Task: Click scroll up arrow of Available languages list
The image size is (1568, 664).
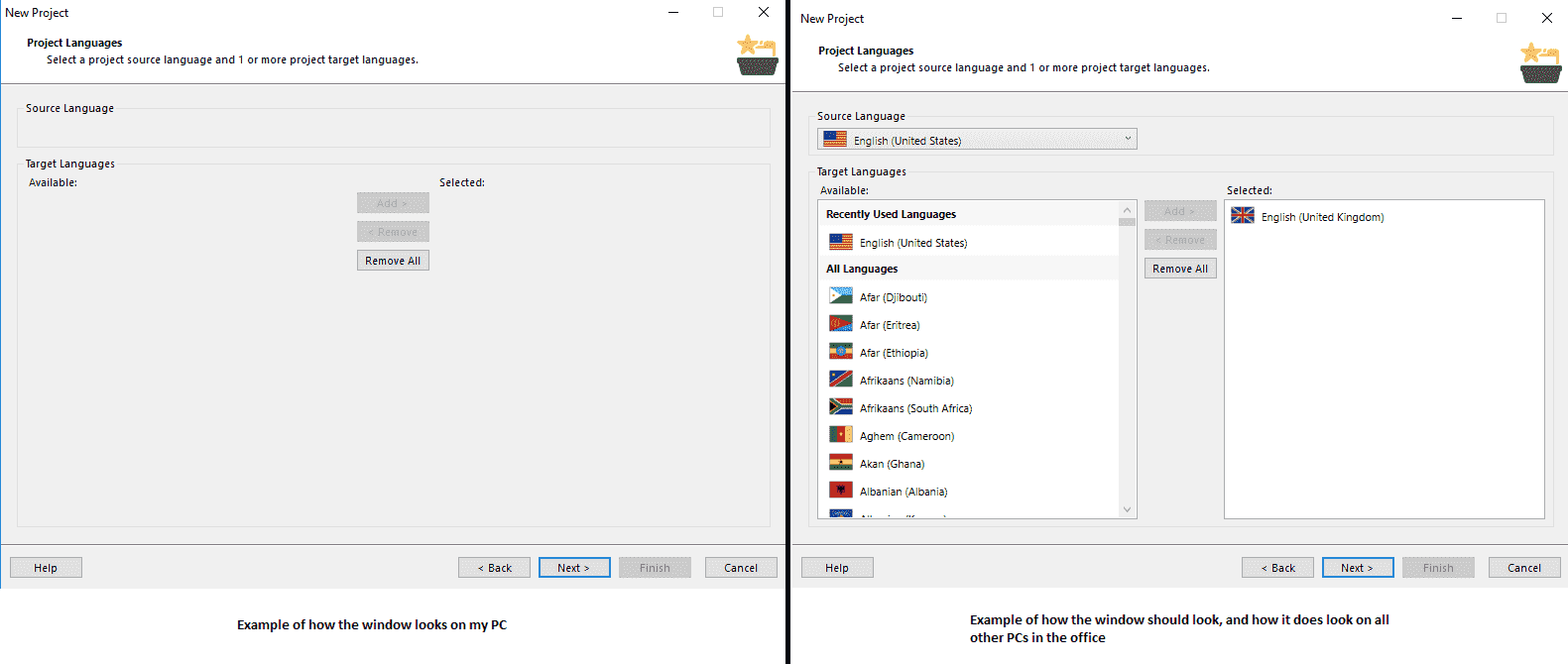Action: (1127, 210)
